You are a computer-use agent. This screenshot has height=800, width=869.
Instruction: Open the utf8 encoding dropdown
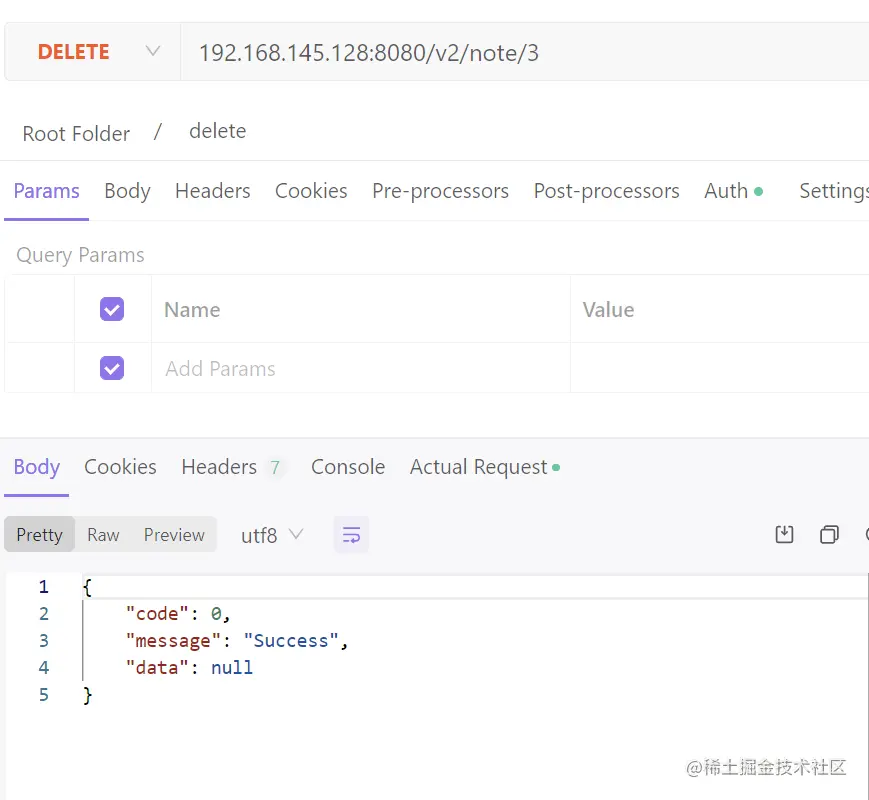pos(271,535)
